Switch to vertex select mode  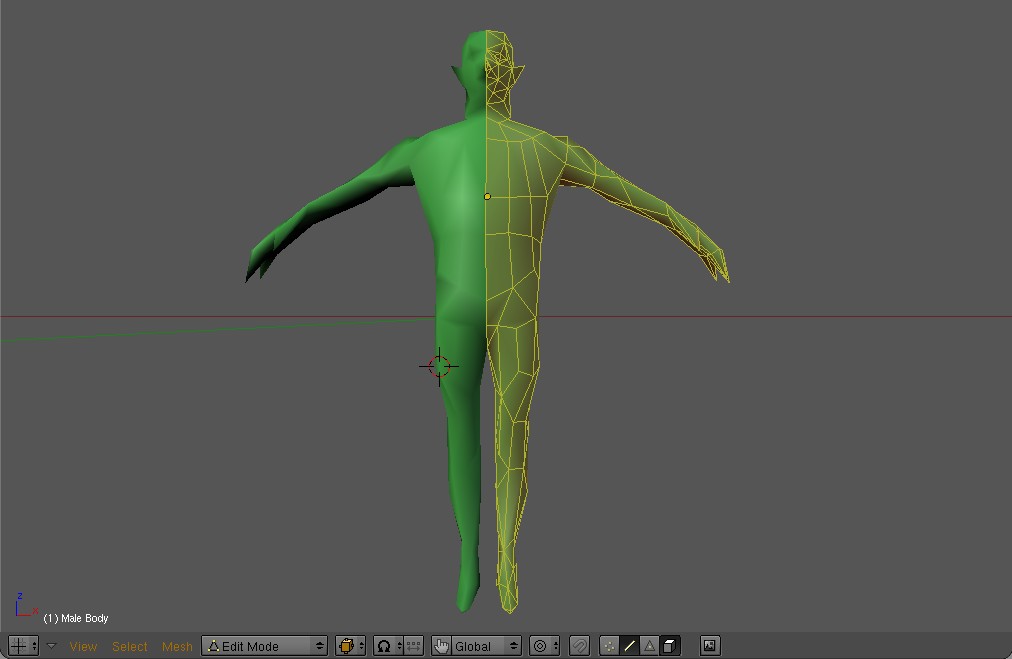click(609, 645)
